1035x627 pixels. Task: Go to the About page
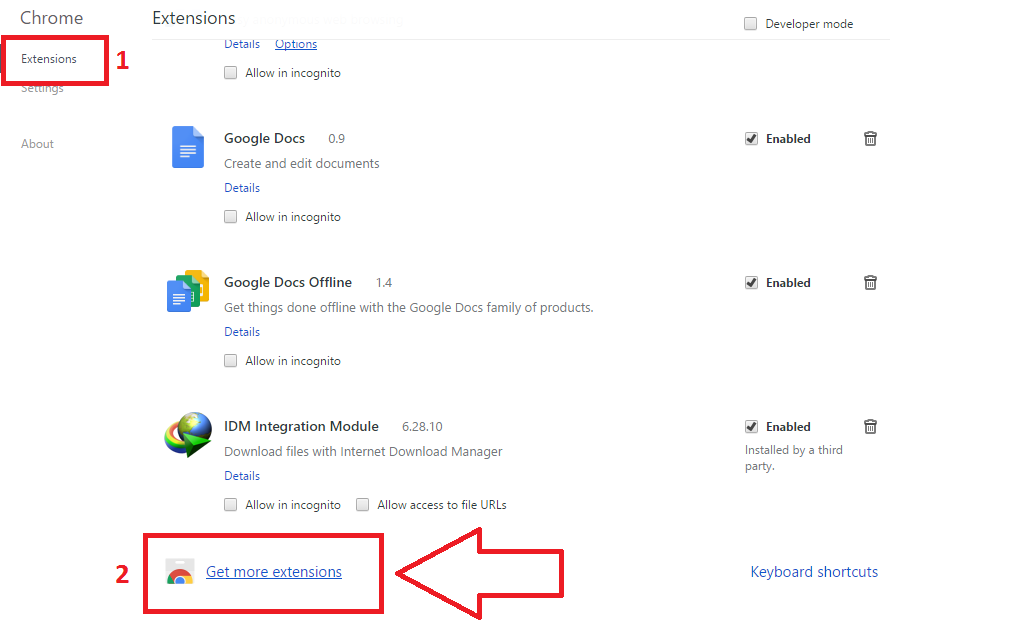click(38, 144)
